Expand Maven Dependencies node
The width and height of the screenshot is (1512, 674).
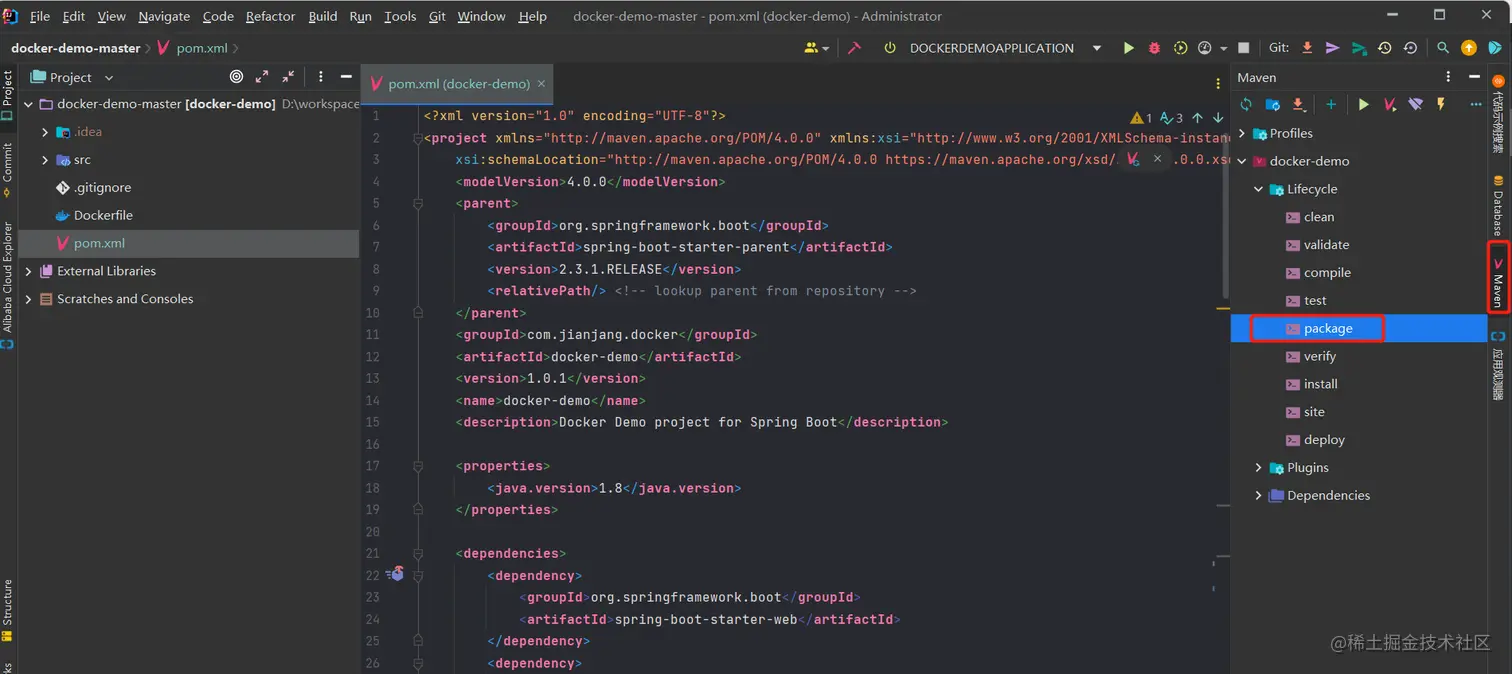[x=1259, y=496]
